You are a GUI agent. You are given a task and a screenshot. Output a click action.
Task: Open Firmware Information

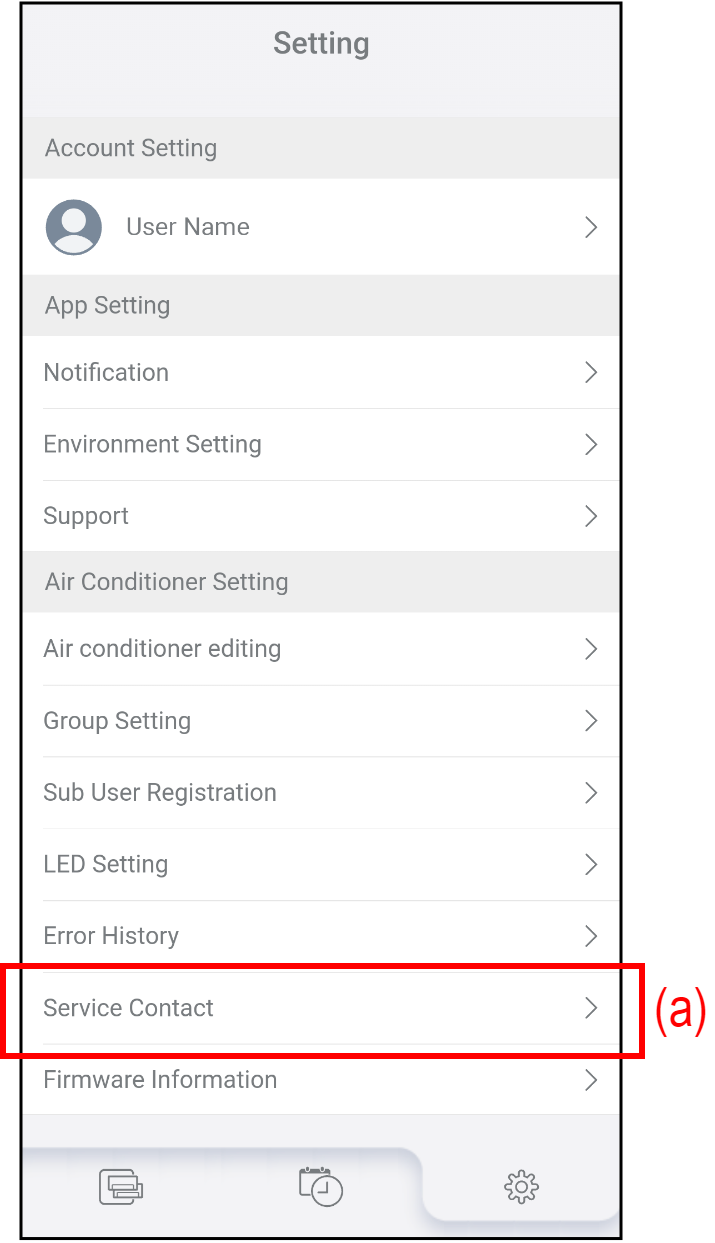160,1080
